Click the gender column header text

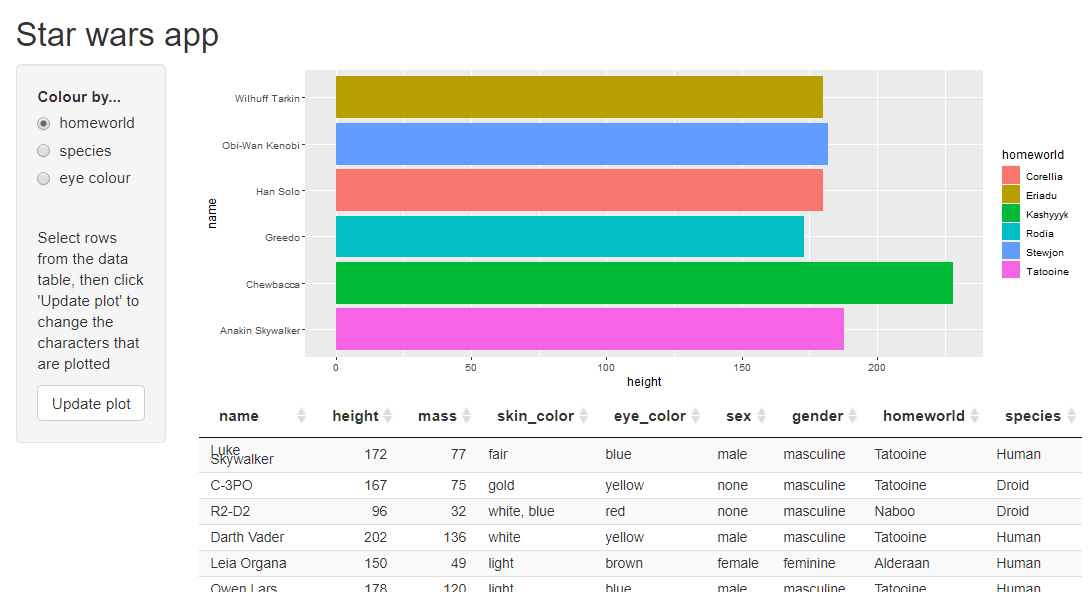coord(818,416)
